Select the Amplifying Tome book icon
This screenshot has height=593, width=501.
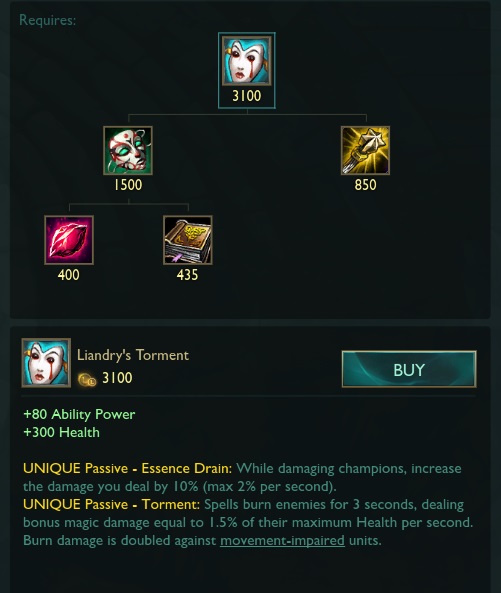pyautogui.click(x=188, y=240)
